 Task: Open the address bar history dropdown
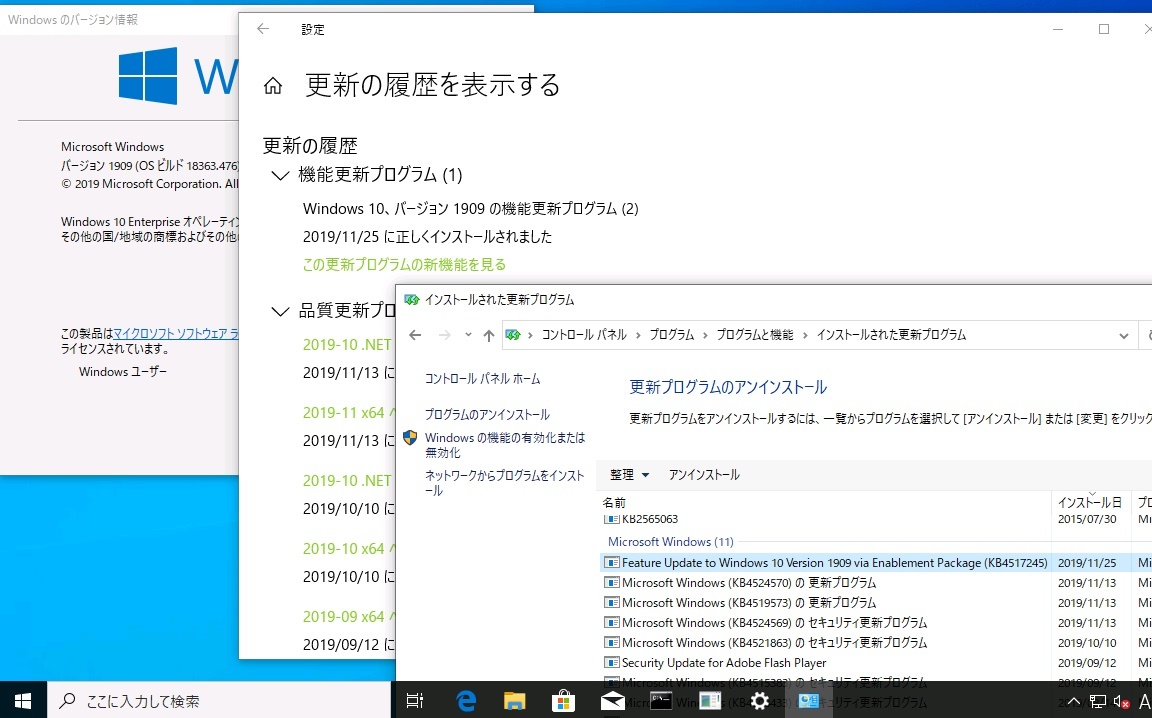pyautogui.click(x=1123, y=336)
